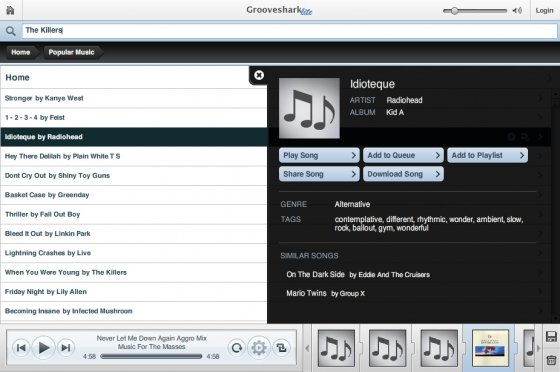Toggle shuffle mode icon
The image size is (560, 372).
point(281,347)
